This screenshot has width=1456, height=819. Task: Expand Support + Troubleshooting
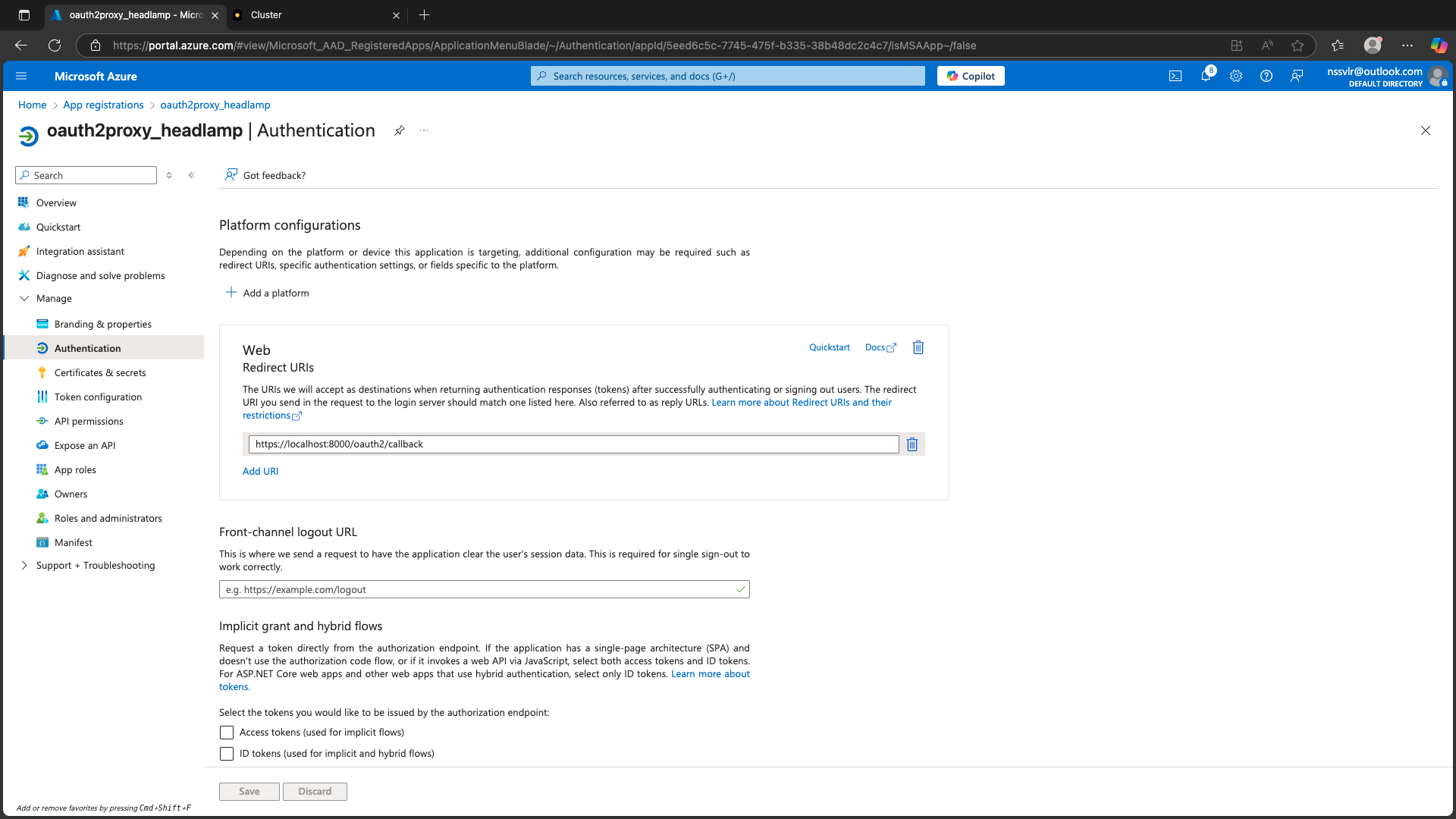[24, 565]
